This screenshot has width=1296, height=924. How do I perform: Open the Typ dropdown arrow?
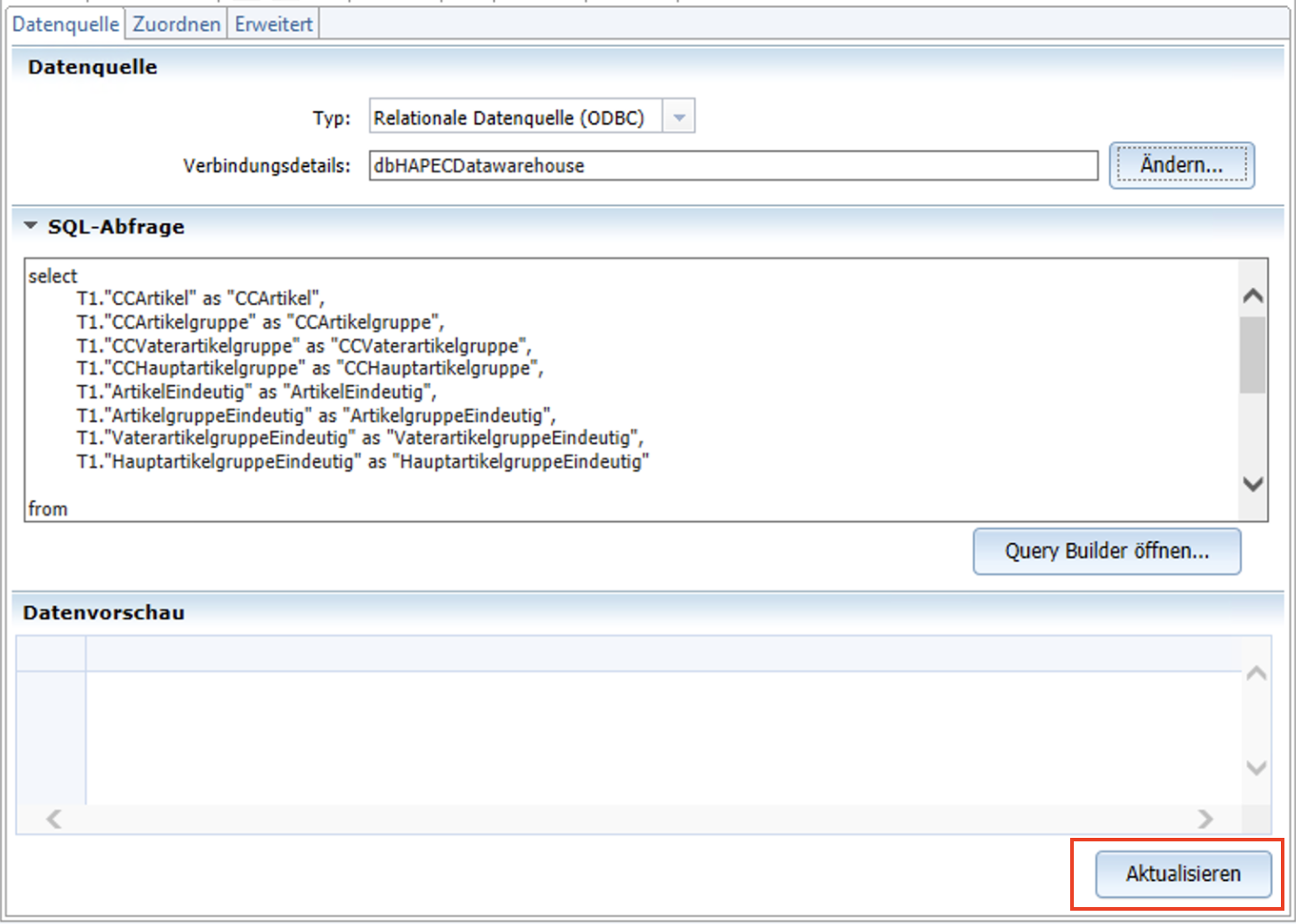[x=679, y=117]
